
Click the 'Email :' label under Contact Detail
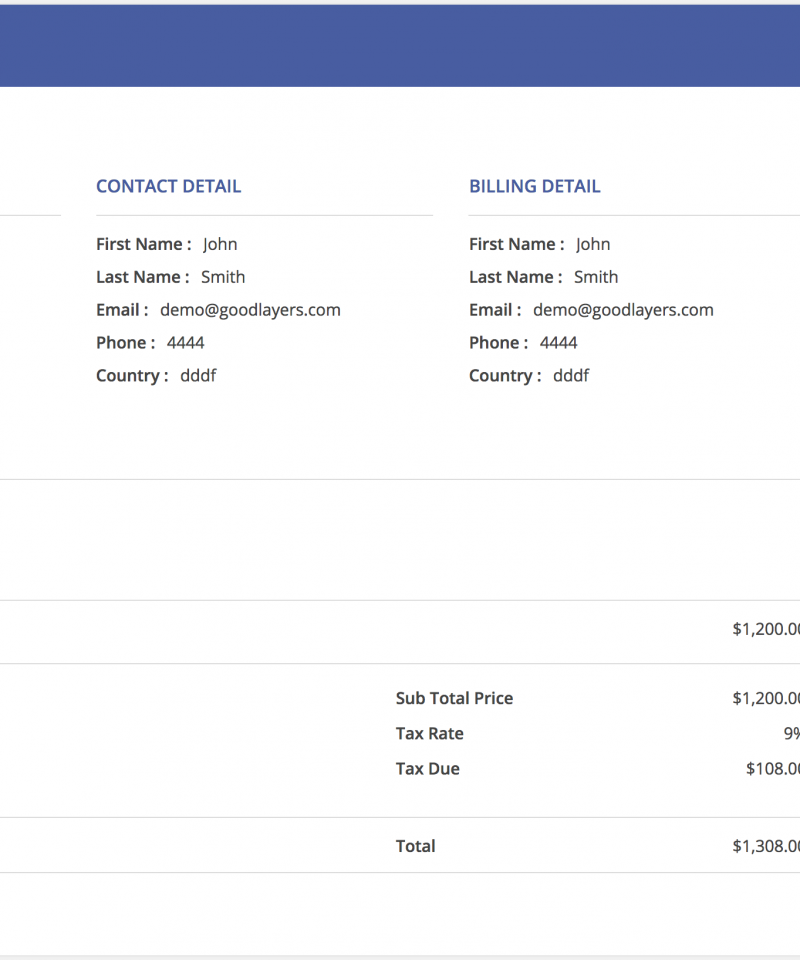(x=122, y=310)
